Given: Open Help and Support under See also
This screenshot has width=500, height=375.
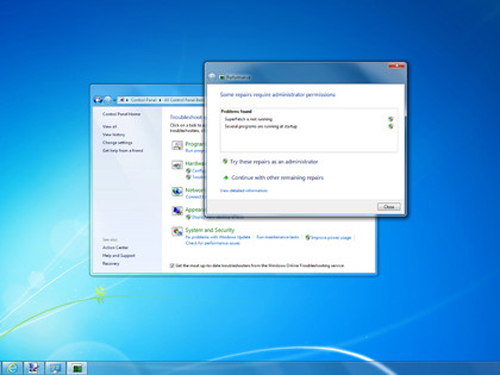Looking at the screenshot, I should pos(119,255).
